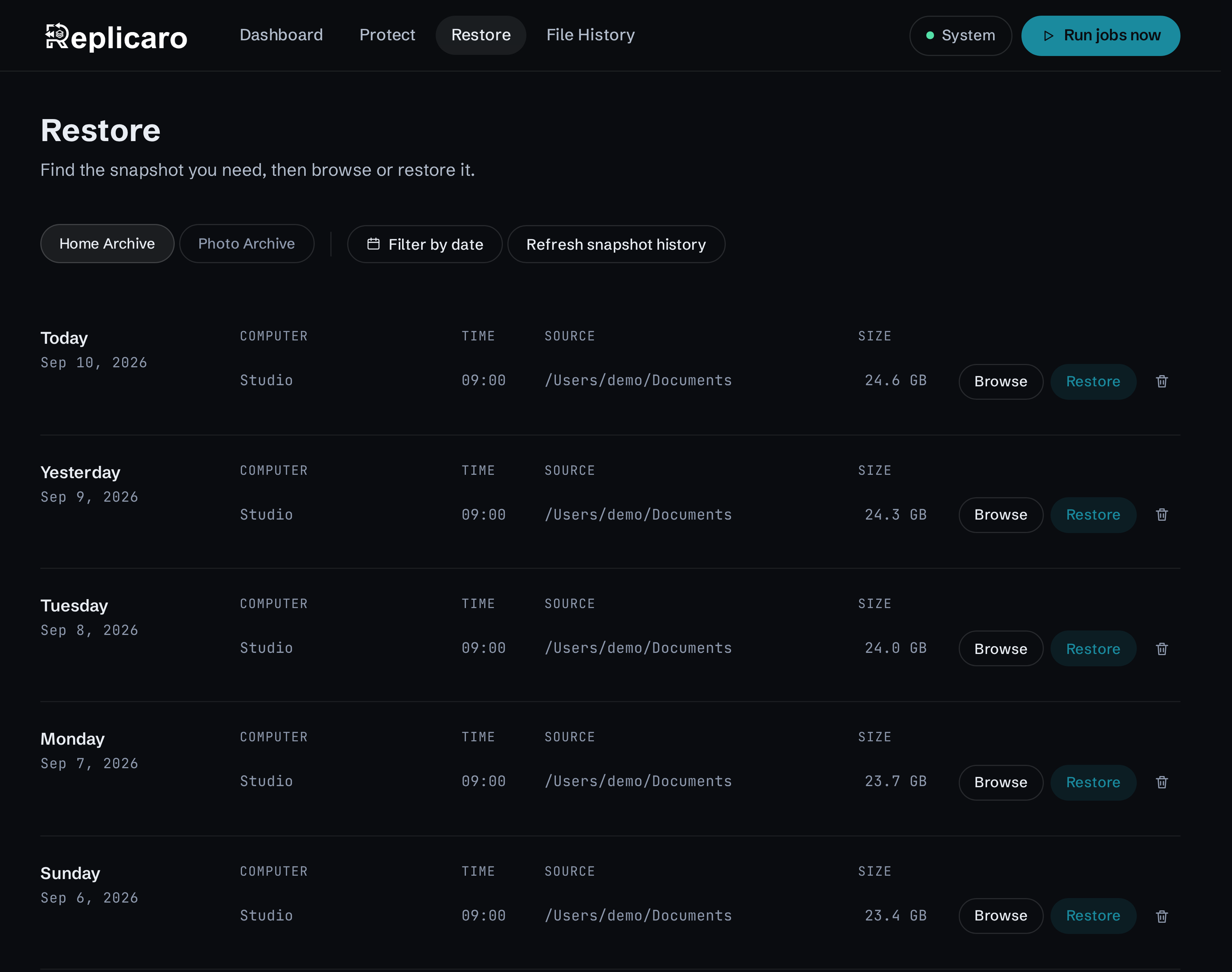
Task: Open the Filter by date picker
Action: coord(424,244)
